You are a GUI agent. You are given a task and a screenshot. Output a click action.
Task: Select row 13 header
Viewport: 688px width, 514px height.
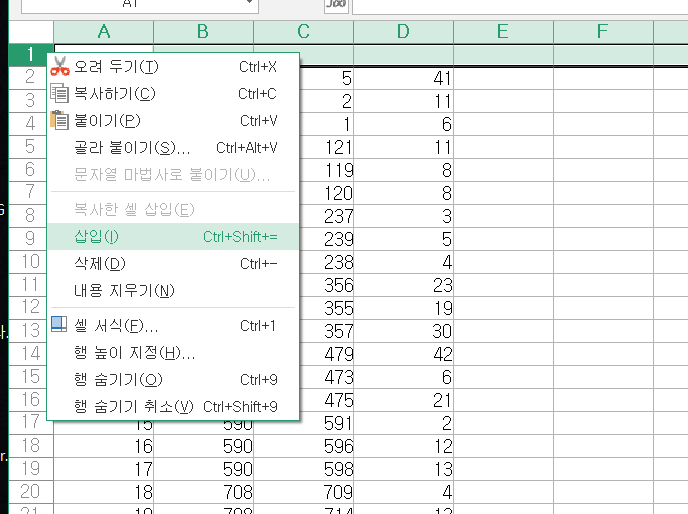click(28, 331)
